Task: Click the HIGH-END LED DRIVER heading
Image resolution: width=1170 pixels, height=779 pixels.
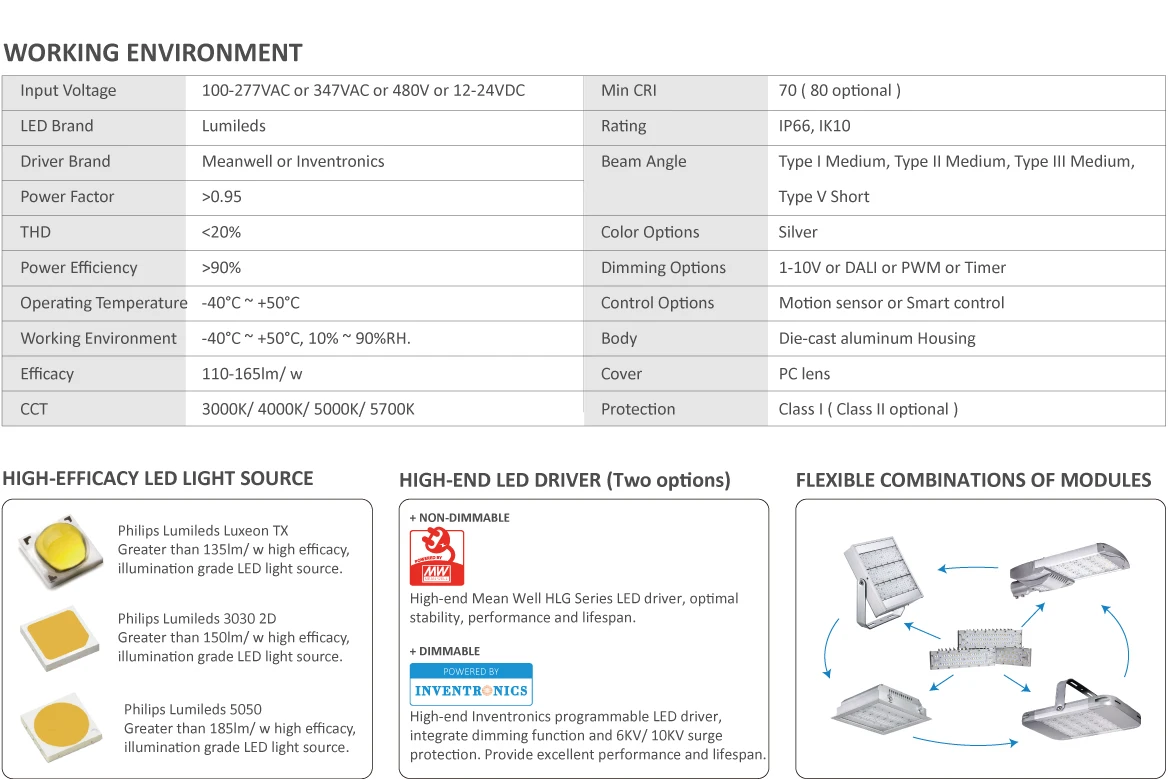Action: (x=565, y=480)
